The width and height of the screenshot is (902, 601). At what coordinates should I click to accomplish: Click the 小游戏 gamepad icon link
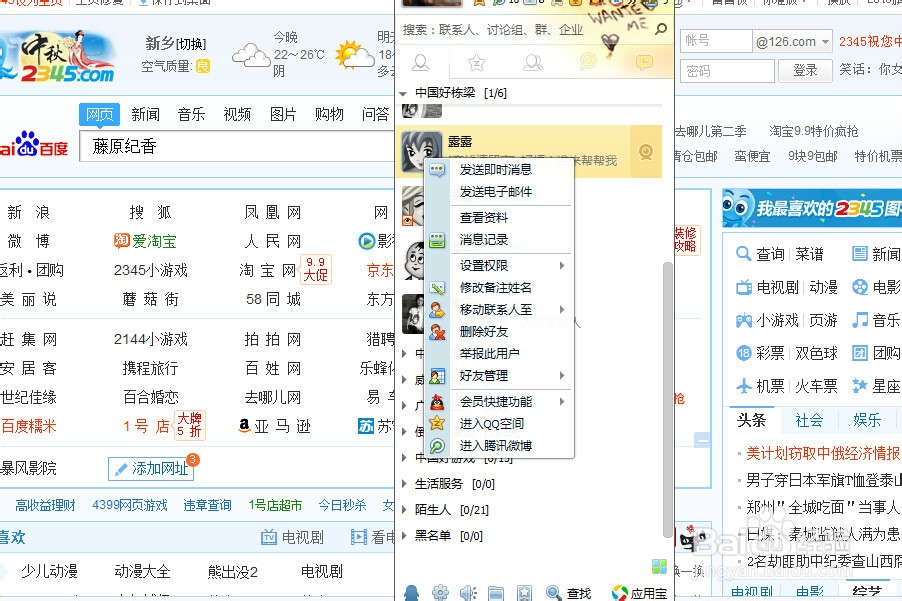coord(744,320)
